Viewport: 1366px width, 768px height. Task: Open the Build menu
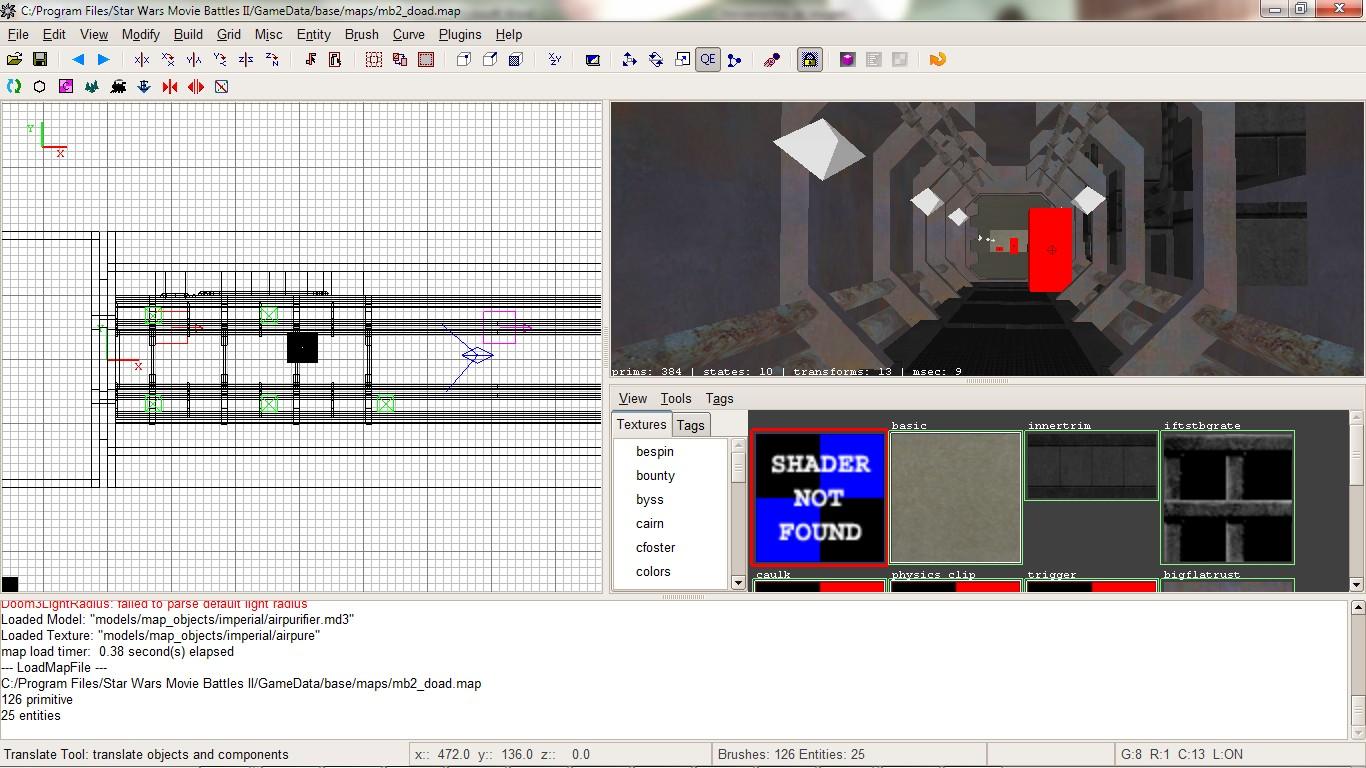tap(188, 34)
